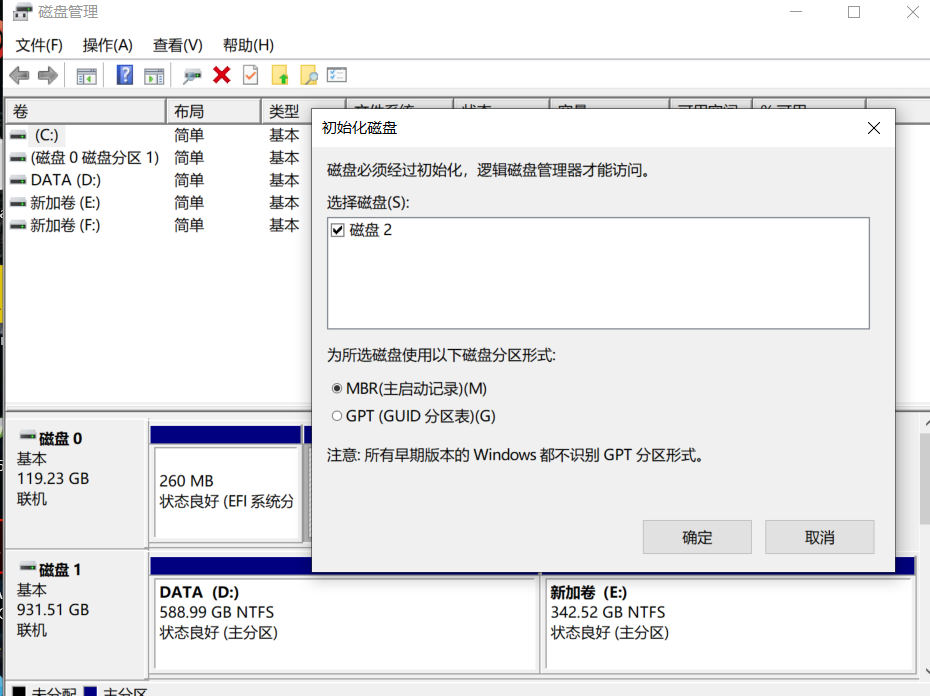Click the Disk Management title bar icon
930x696 pixels.
point(22,12)
